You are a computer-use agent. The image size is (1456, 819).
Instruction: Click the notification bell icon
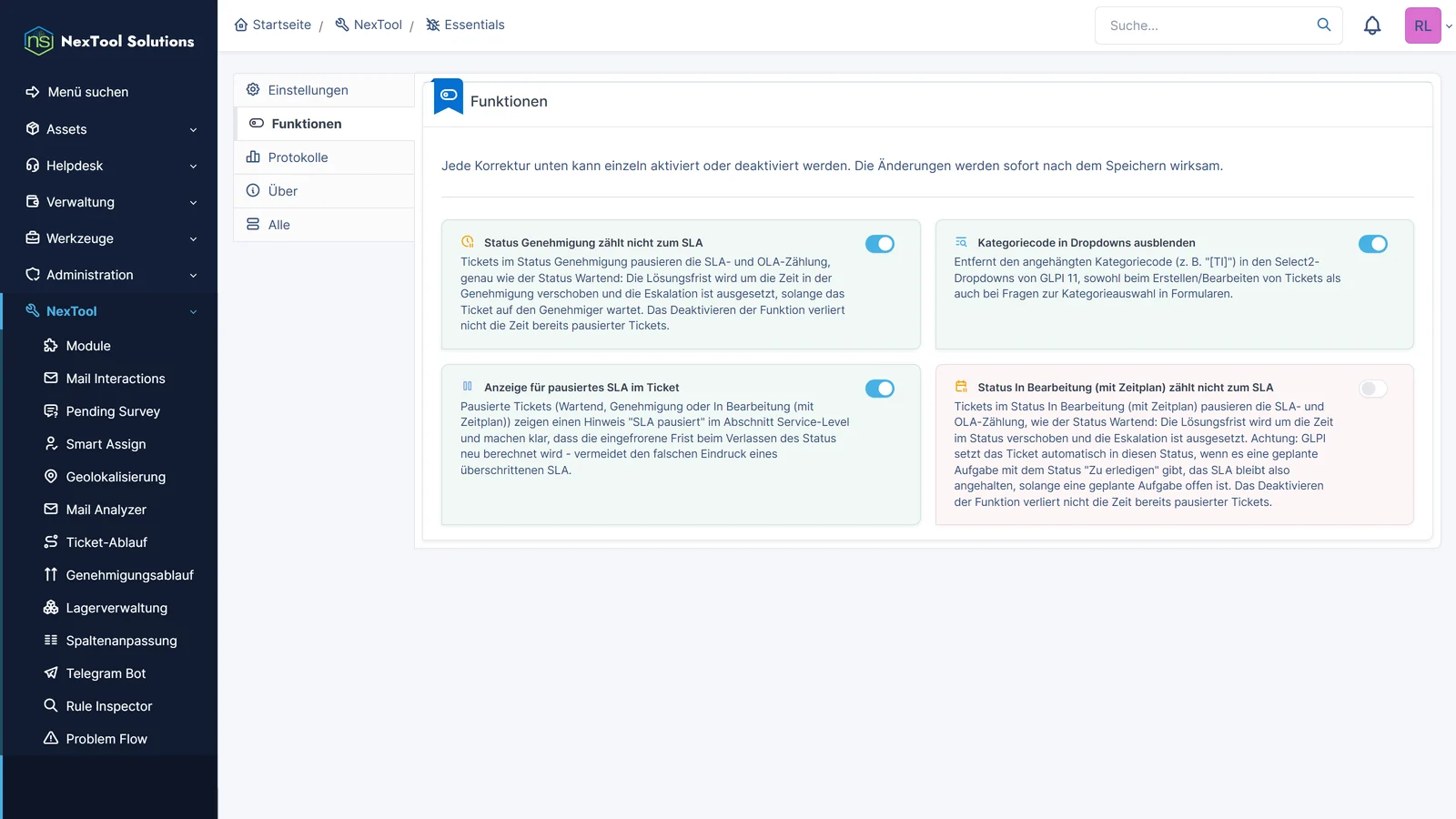(1372, 25)
